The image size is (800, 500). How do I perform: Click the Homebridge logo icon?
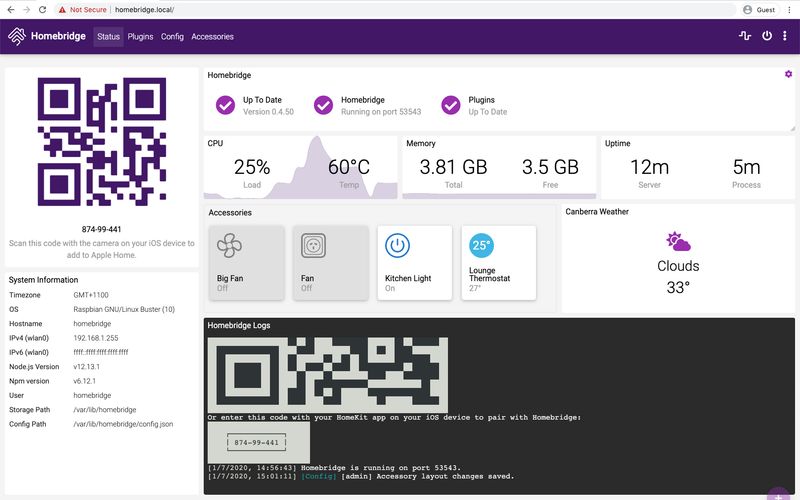pyautogui.click(x=17, y=36)
